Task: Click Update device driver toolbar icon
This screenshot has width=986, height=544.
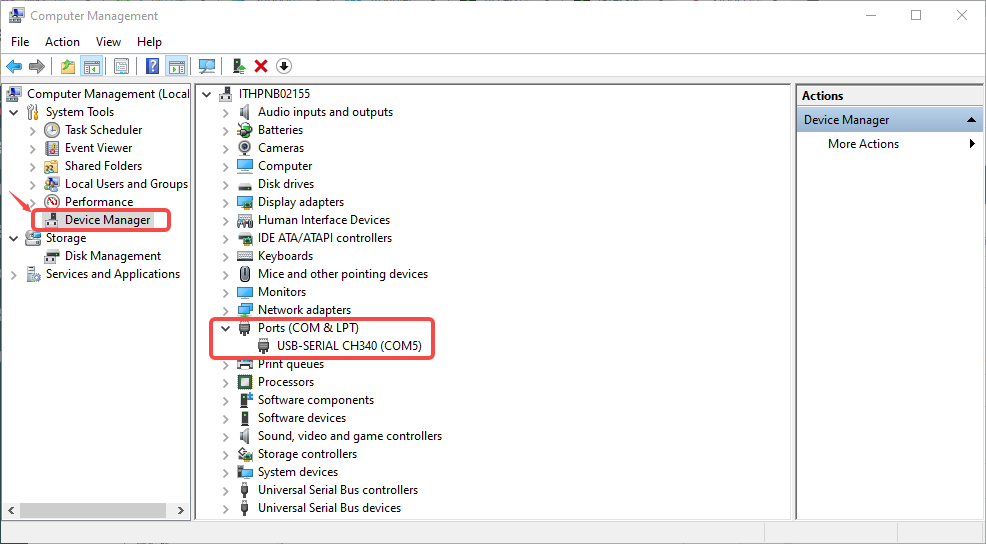Action: (238, 66)
